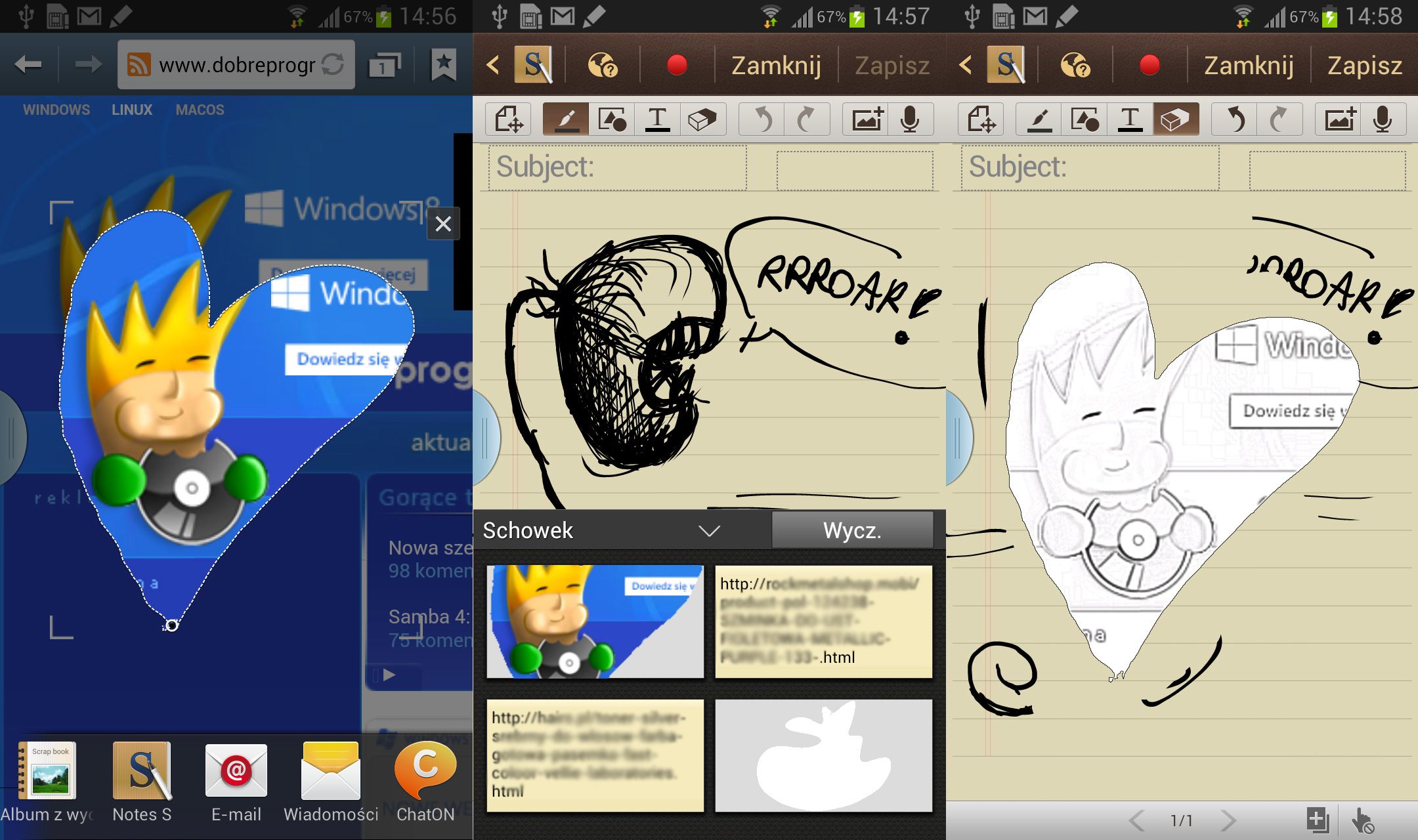Click the undo arrow in right note toolbar

(1234, 119)
